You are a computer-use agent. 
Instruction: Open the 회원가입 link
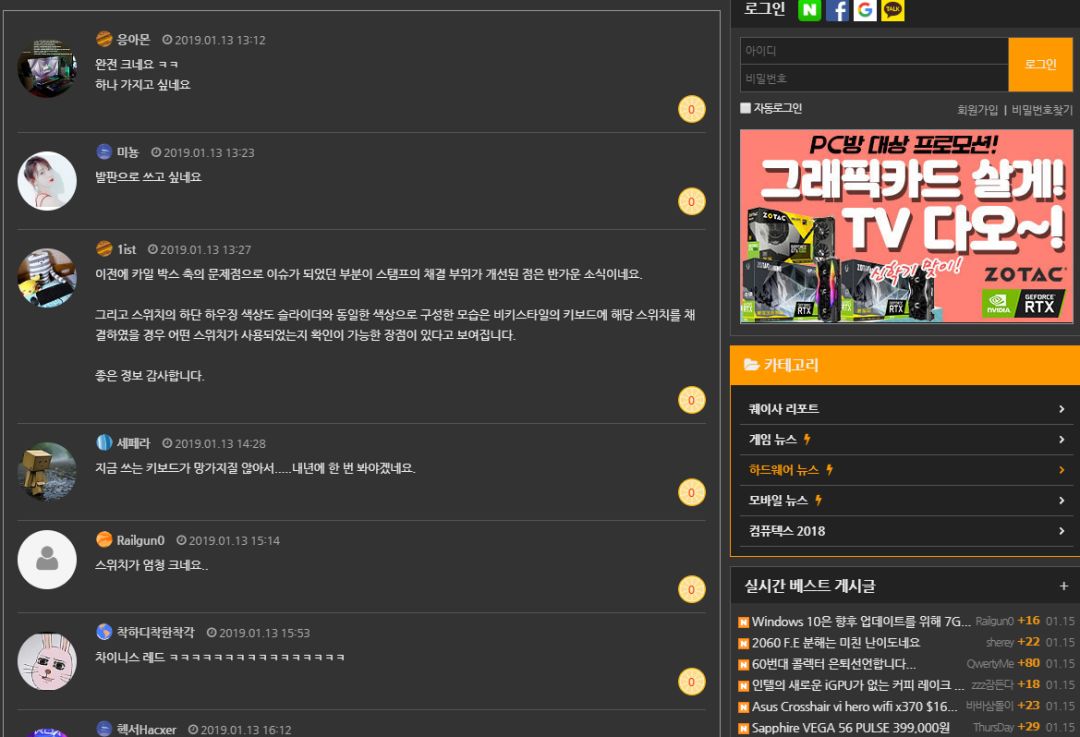[977, 110]
